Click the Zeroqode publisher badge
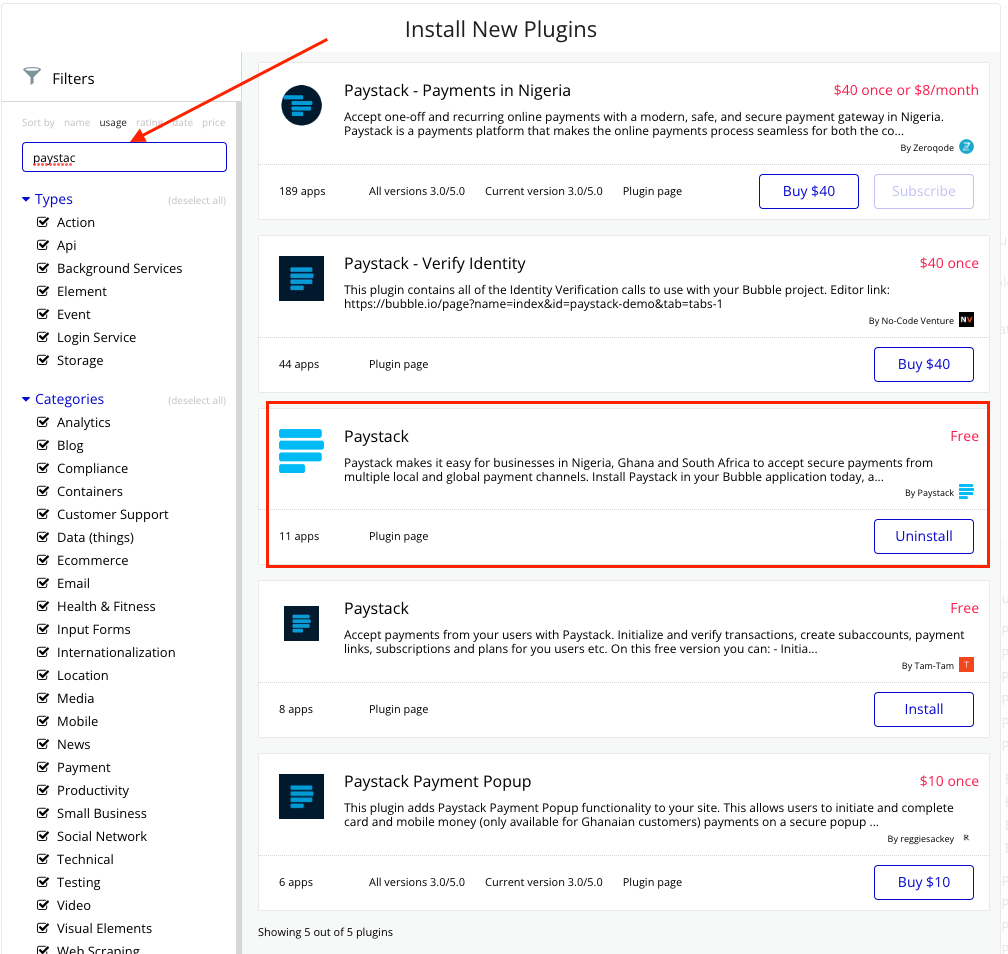 coord(966,146)
